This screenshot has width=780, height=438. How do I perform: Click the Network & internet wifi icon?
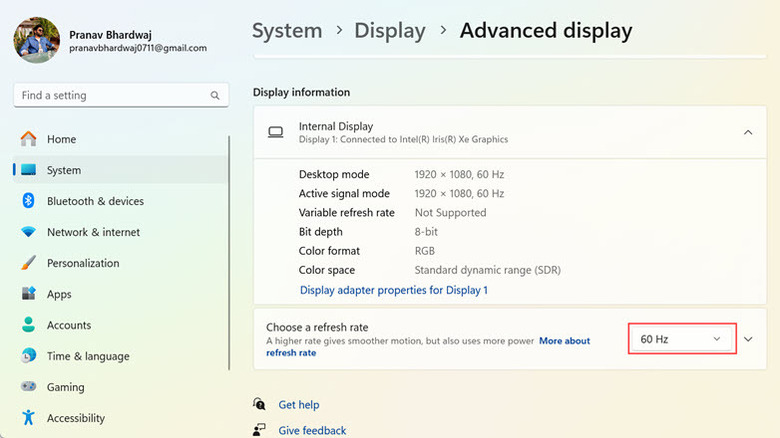(x=28, y=232)
